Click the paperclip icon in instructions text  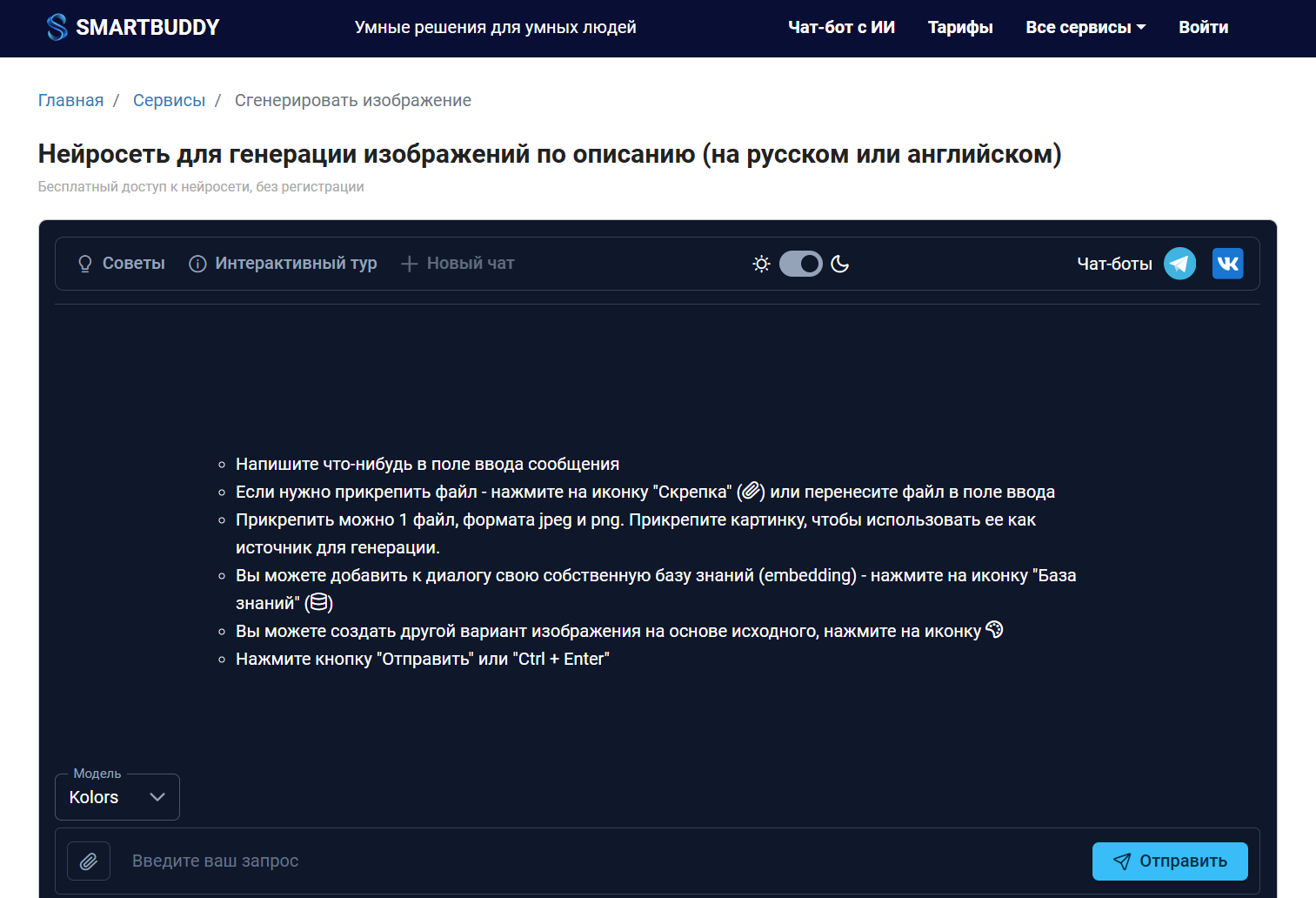pyautogui.click(x=752, y=492)
